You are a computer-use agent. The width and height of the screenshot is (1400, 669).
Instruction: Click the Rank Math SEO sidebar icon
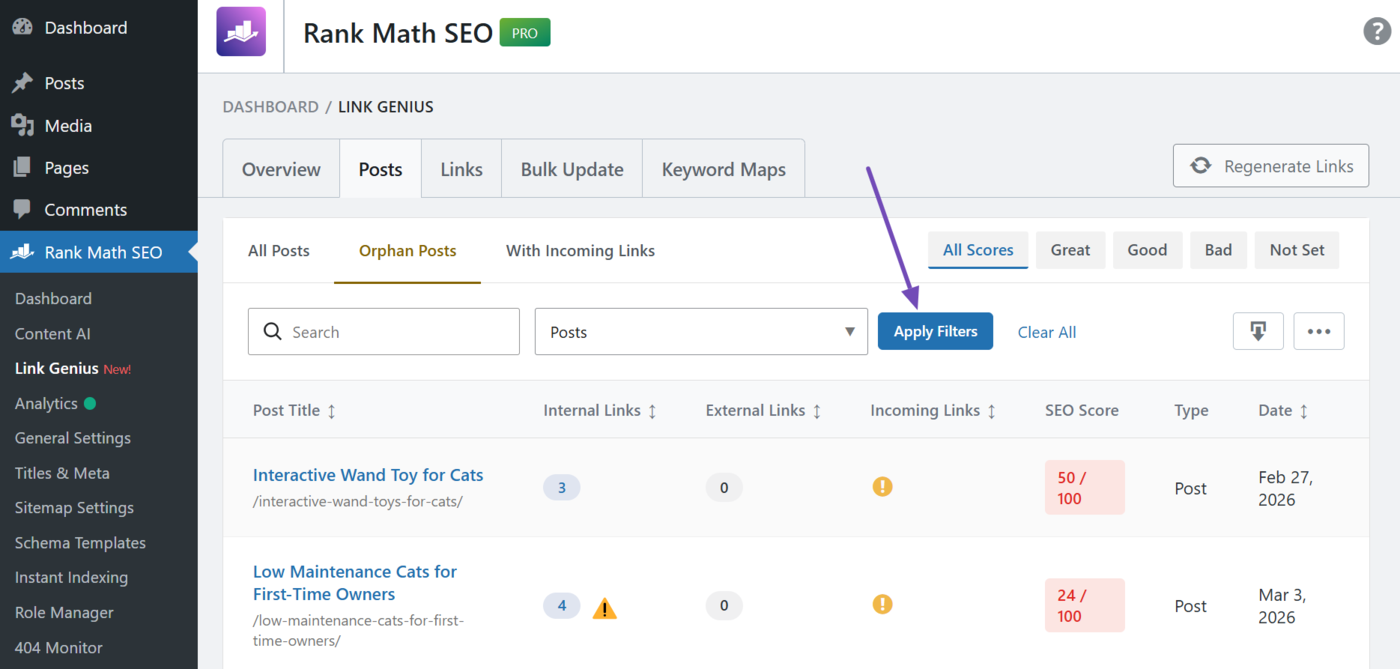[x=22, y=252]
